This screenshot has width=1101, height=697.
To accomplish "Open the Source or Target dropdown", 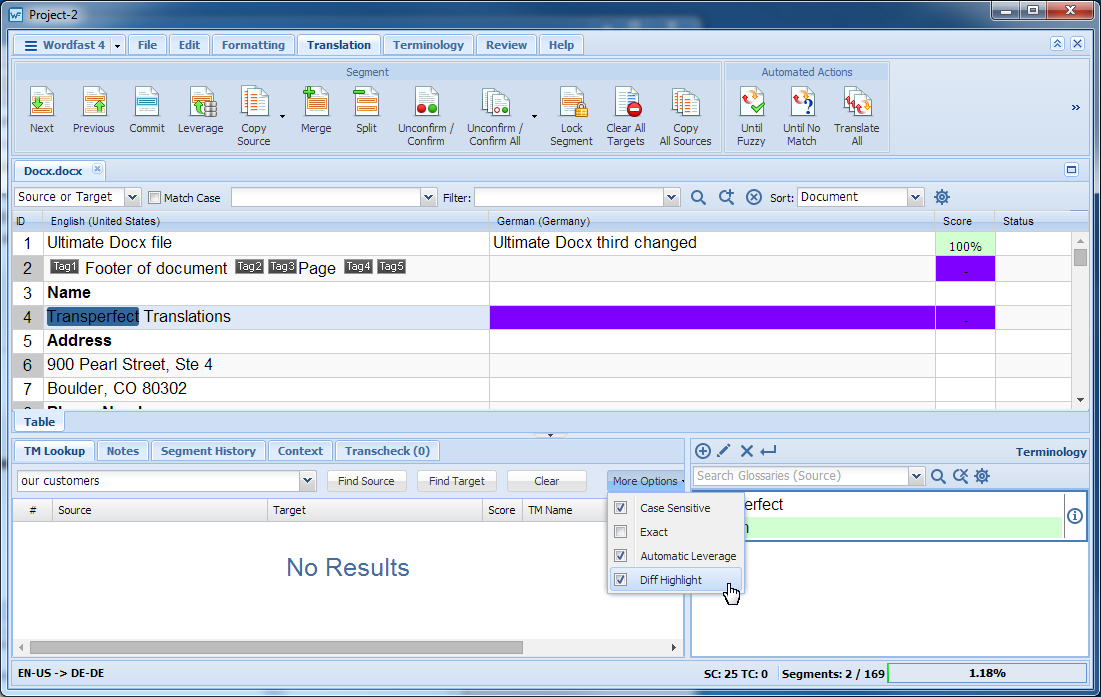I will click(132, 198).
